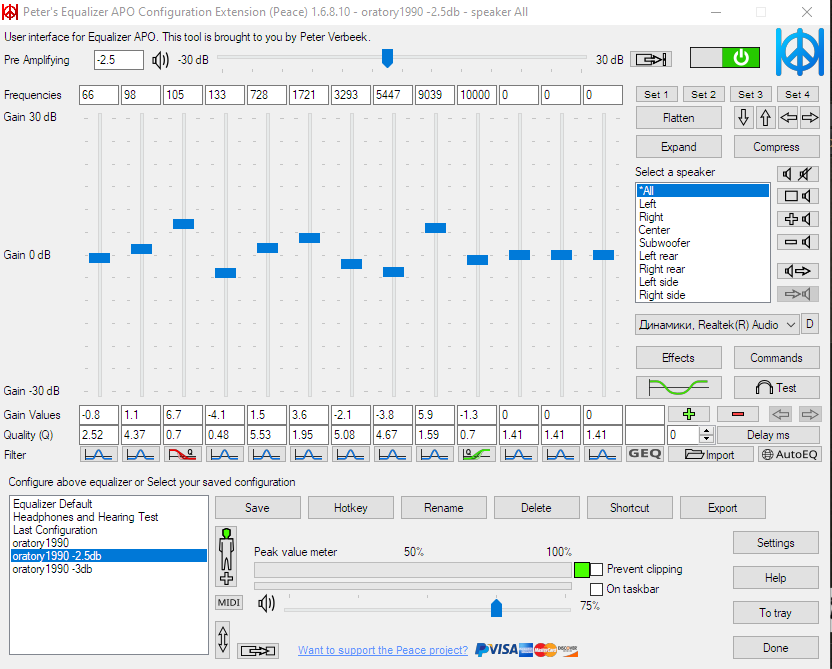Click the Expand button
This screenshot has height=669, width=832.
pyautogui.click(x=679, y=147)
